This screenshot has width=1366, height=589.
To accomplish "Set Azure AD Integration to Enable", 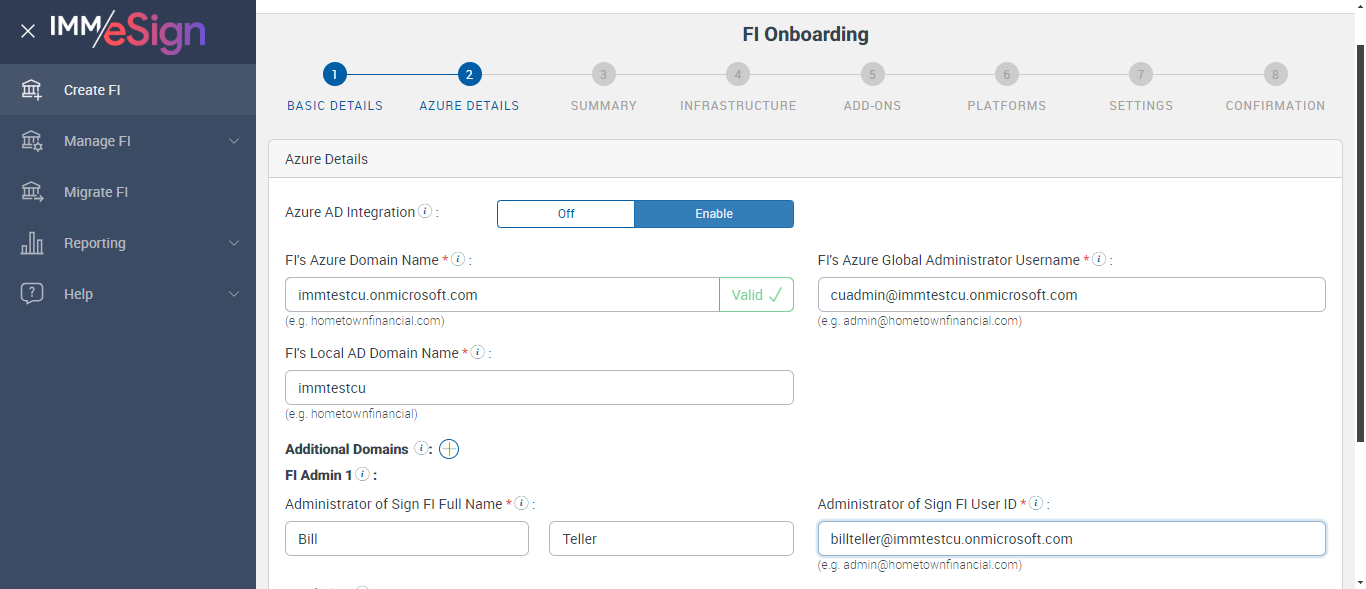I will [x=714, y=214].
